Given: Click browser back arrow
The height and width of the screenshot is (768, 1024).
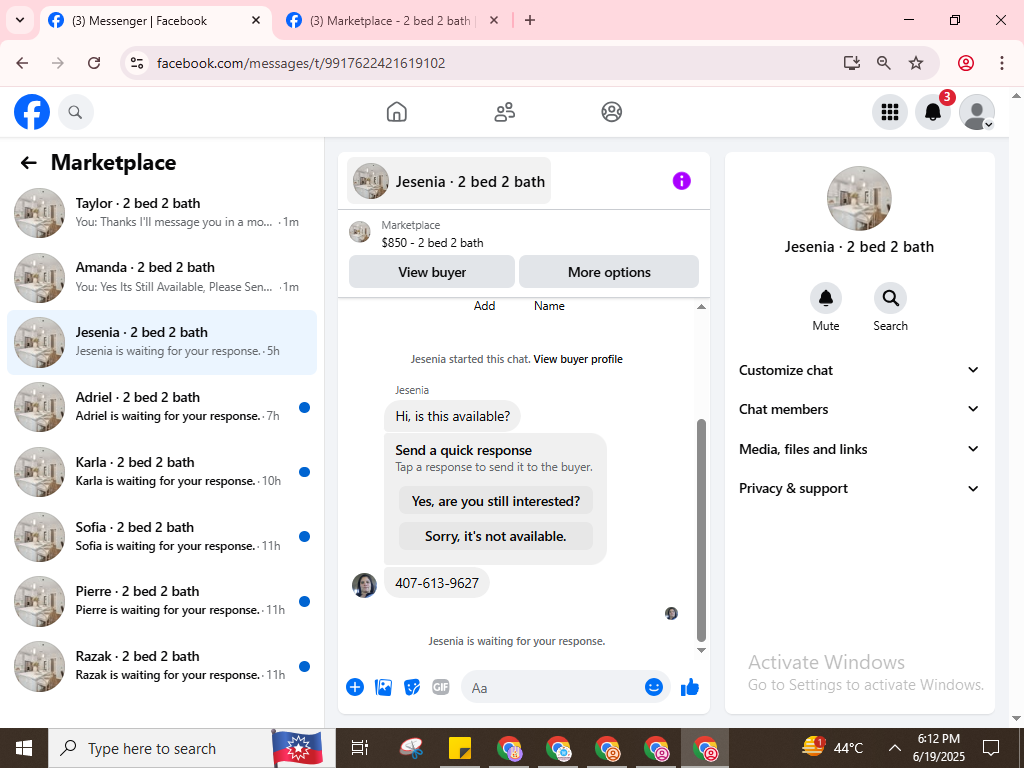Looking at the screenshot, I should [22, 63].
